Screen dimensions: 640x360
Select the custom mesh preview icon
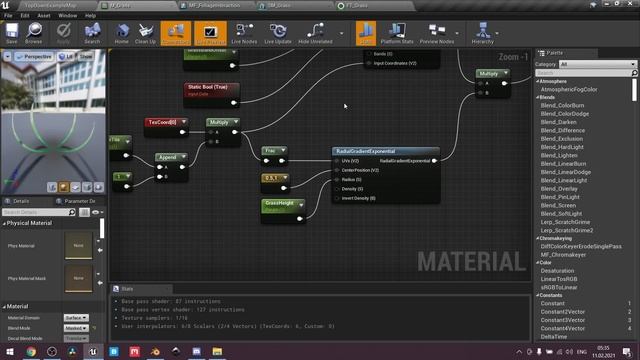tap(99, 187)
